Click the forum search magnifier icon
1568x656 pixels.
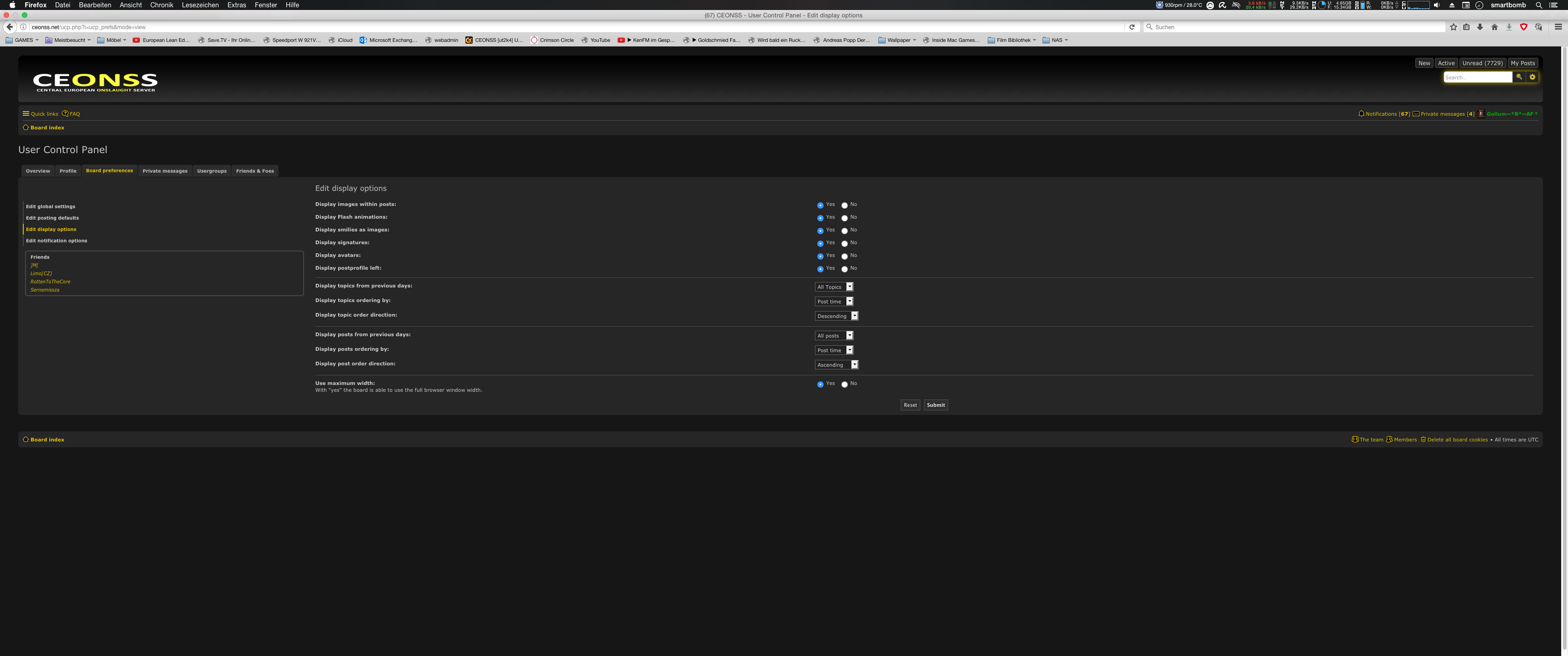(1519, 77)
